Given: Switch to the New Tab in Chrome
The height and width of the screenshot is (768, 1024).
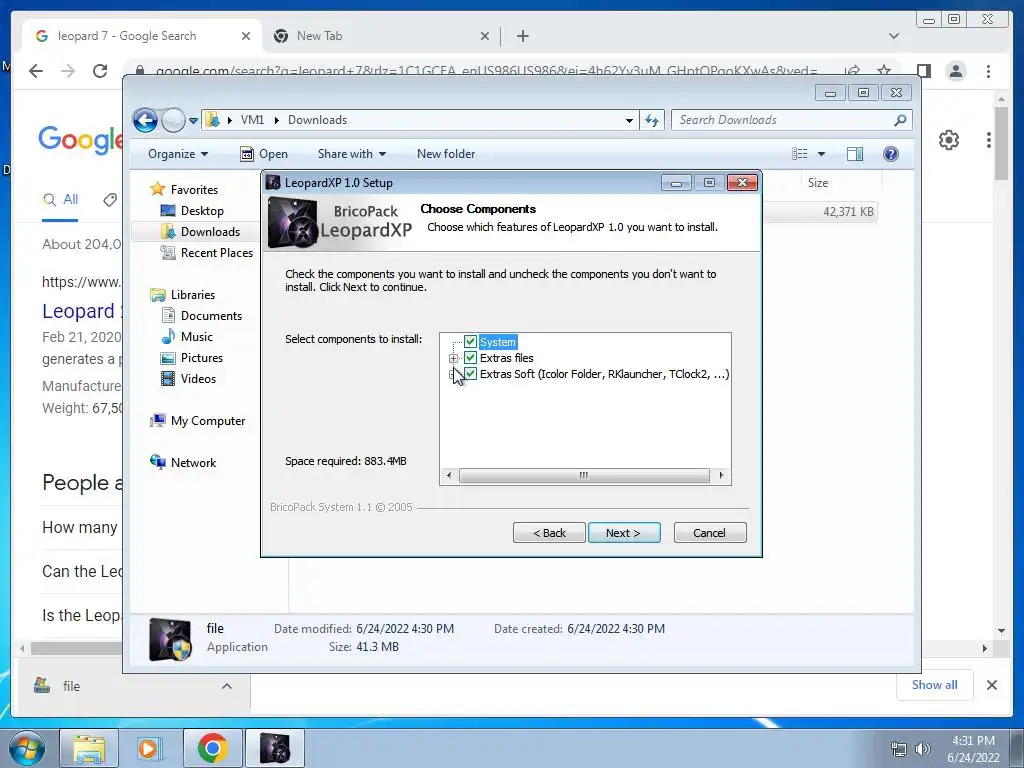Looking at the screenshot, I should (319, 36).
